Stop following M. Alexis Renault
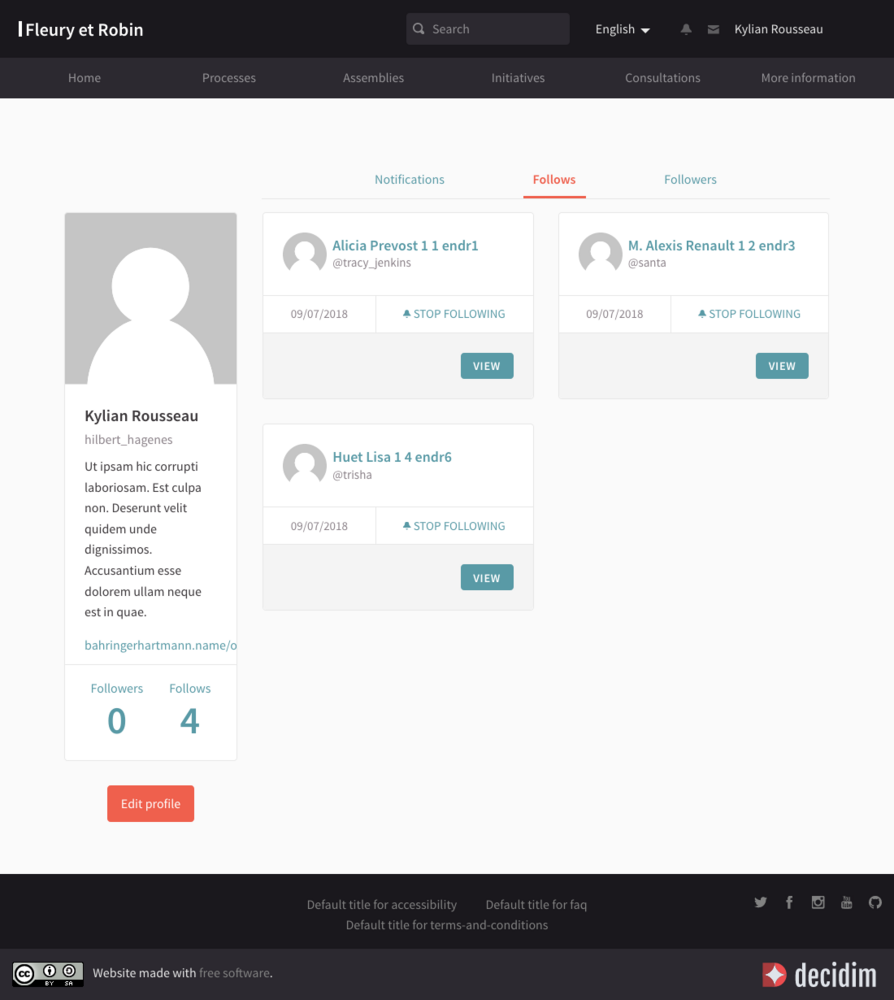 (749, 314)
